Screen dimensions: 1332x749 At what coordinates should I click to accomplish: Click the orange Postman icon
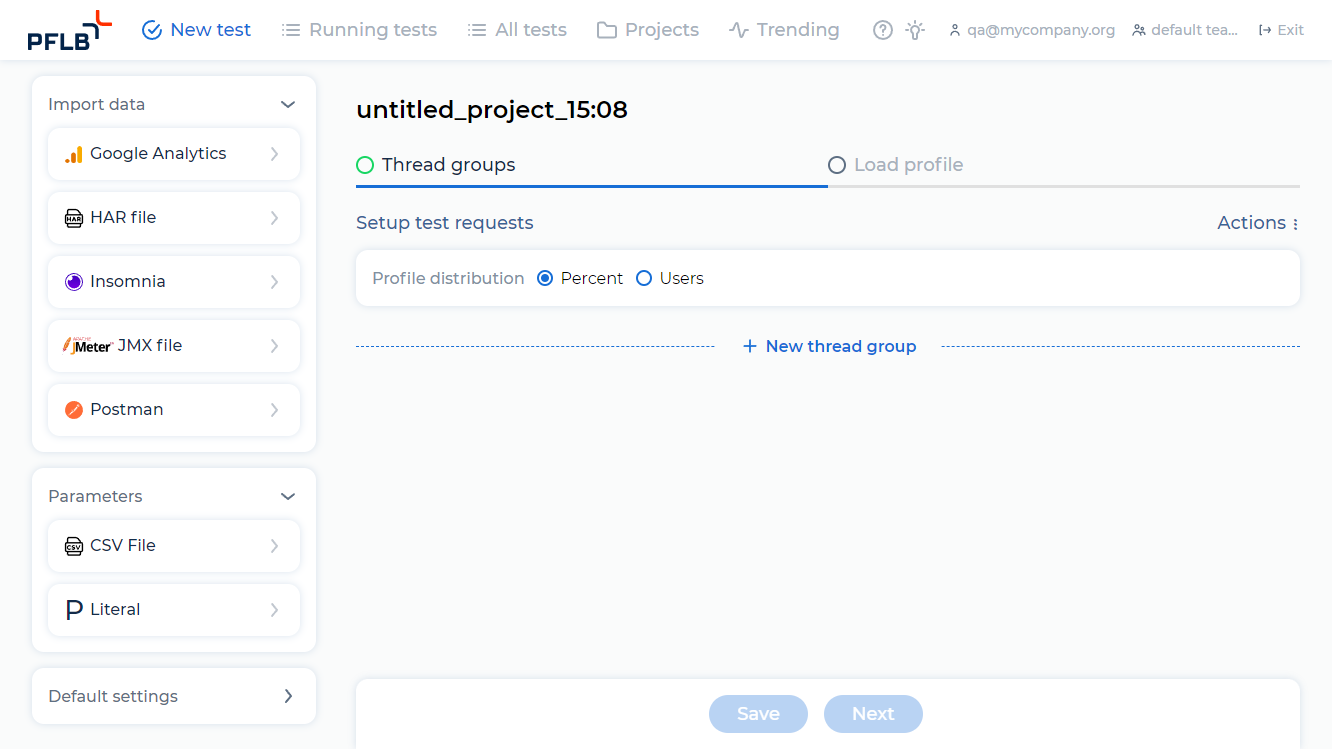point(74,410)
